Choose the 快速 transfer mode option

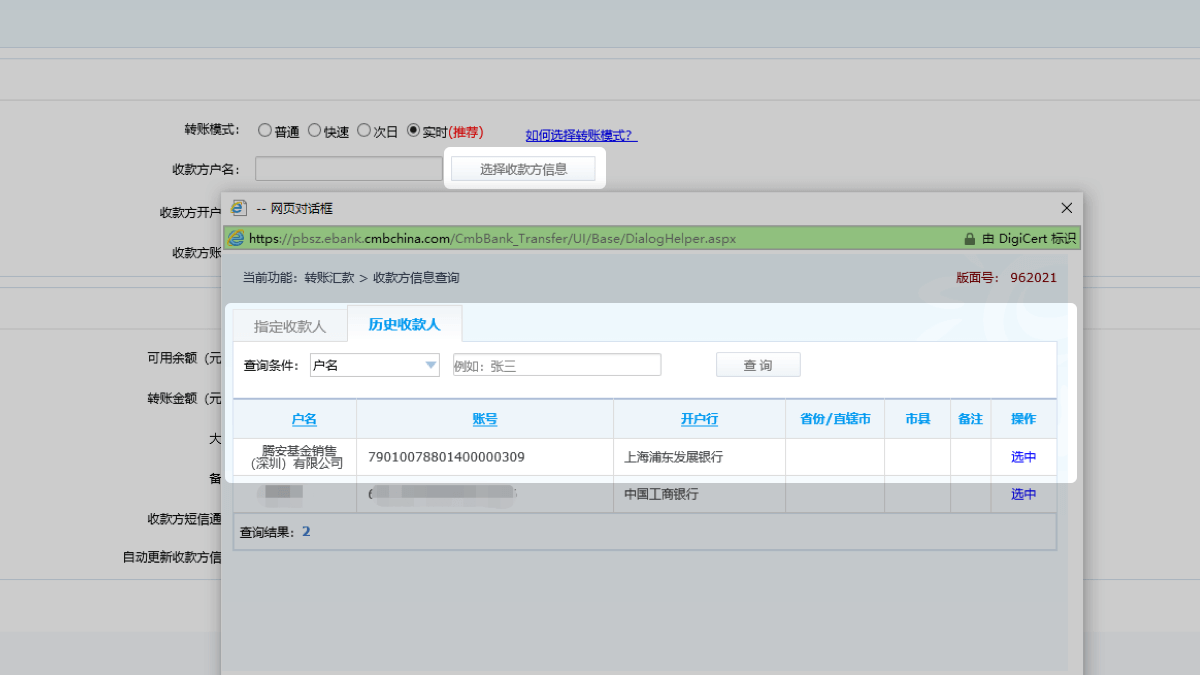click(314, 130)
